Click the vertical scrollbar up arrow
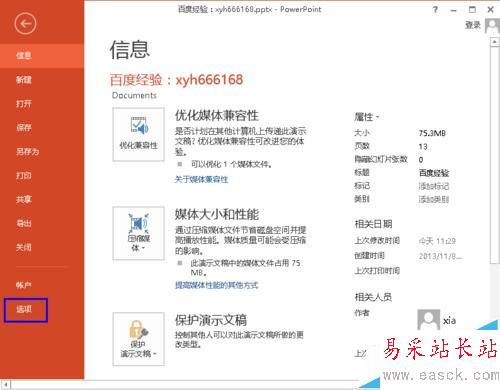 point(494,42)
